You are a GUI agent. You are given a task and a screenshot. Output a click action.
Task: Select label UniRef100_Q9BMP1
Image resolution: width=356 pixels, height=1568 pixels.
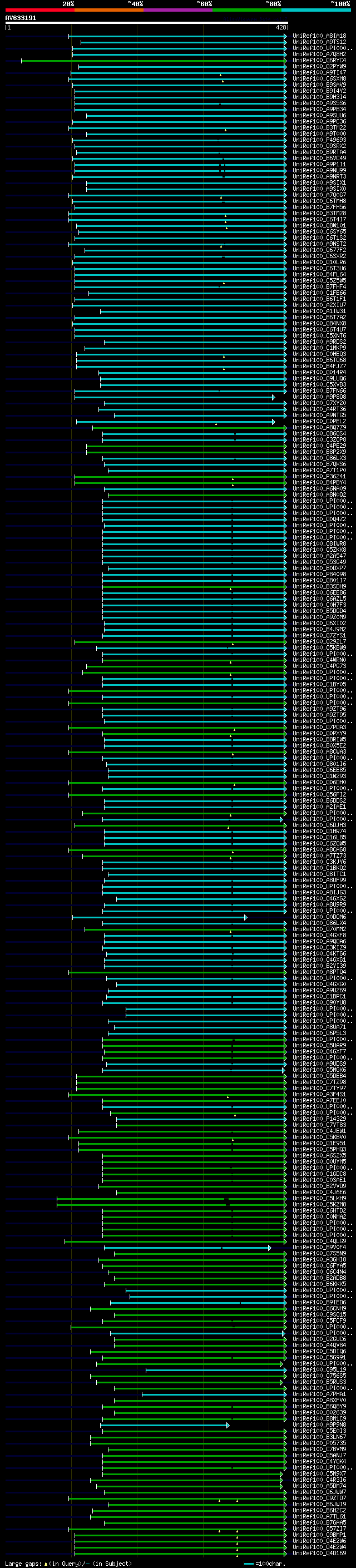click(x=319, y=1535)
